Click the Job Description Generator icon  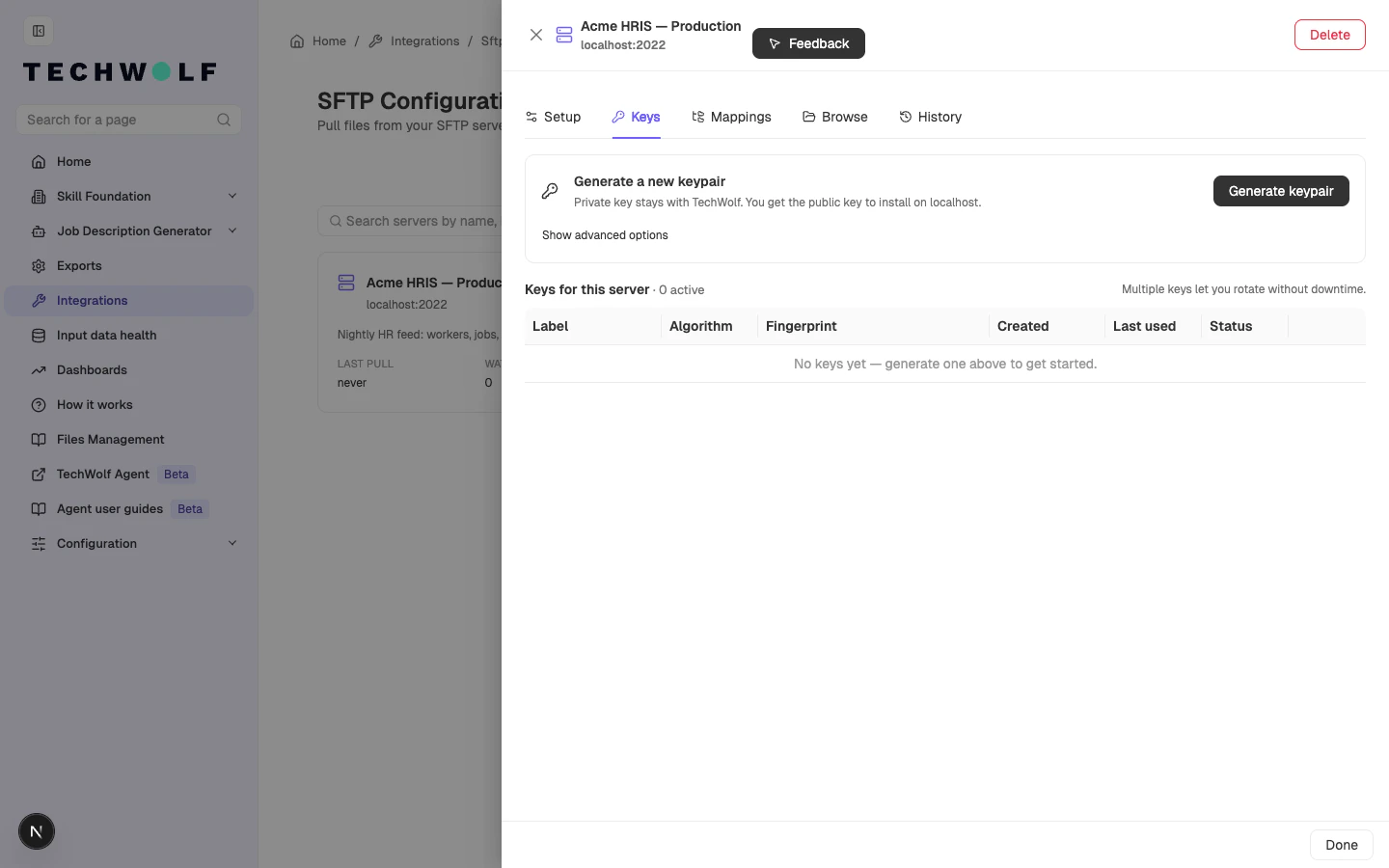[x=39, y=231]
